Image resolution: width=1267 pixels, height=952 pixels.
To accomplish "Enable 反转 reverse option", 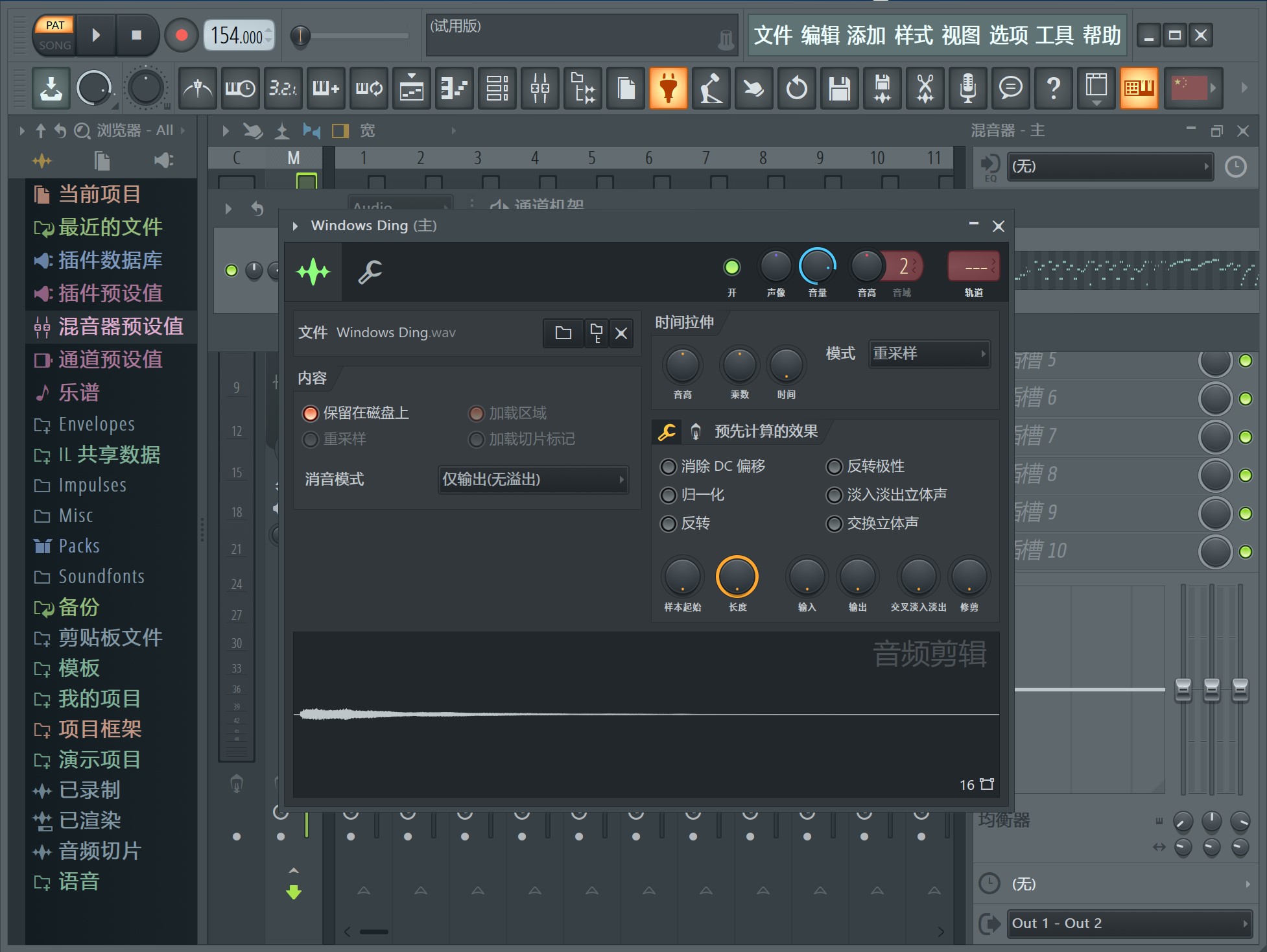I will point(685,523).
